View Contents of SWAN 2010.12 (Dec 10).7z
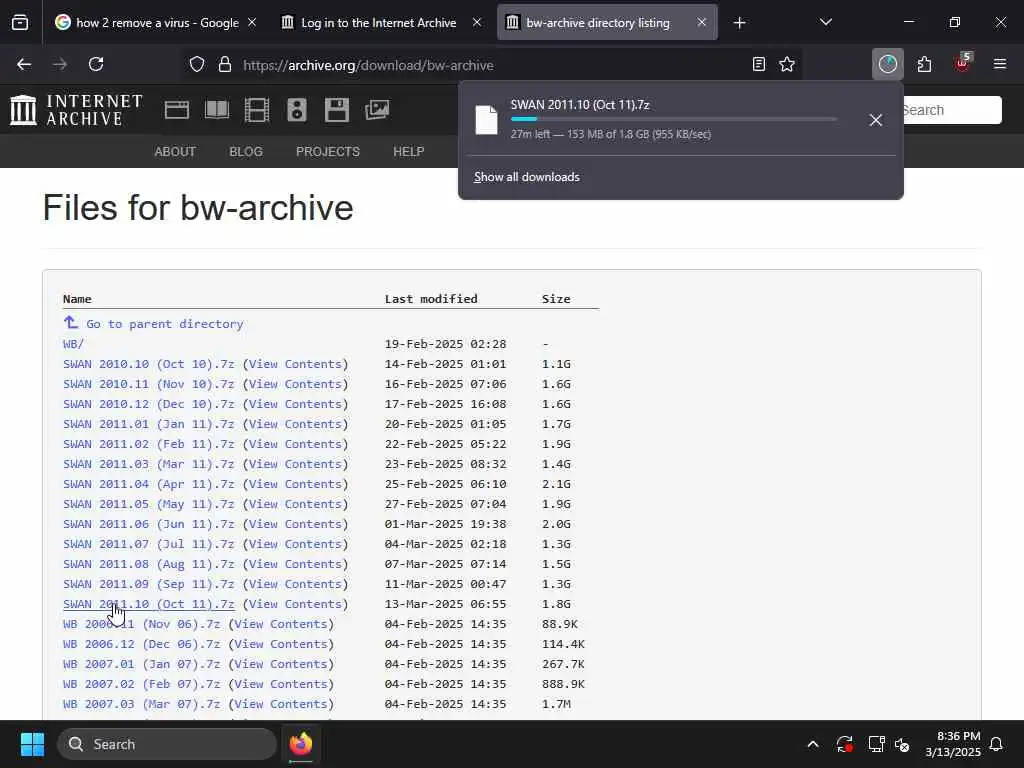This screenshot has height=768, width=1024. pyautogui.click(x=295, y=404)
